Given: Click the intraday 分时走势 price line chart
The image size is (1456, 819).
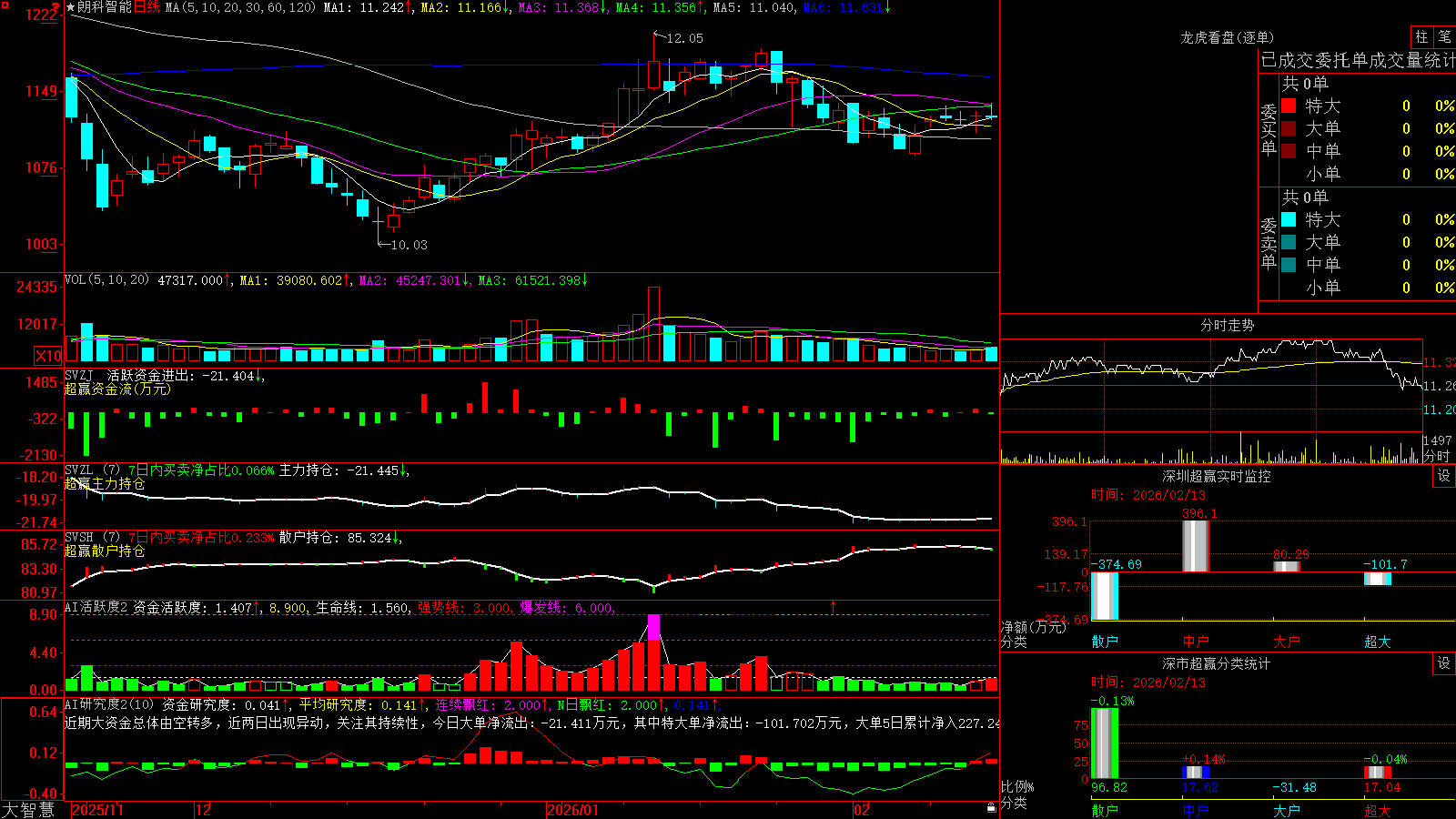Looking at the screenshot, I should [1211, 385].
